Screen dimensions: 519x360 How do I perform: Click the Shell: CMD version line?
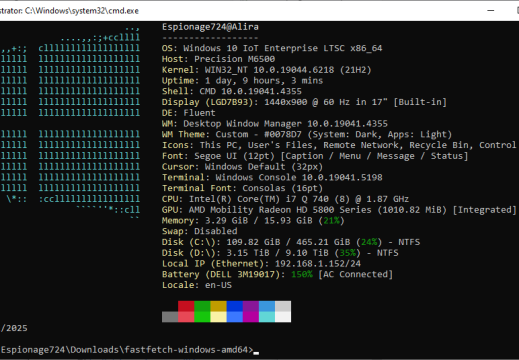[232, 91]
